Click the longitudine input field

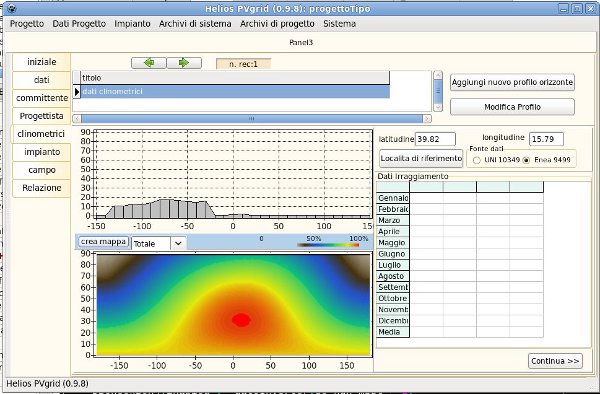pyautogui.click(x=546, y=139)
